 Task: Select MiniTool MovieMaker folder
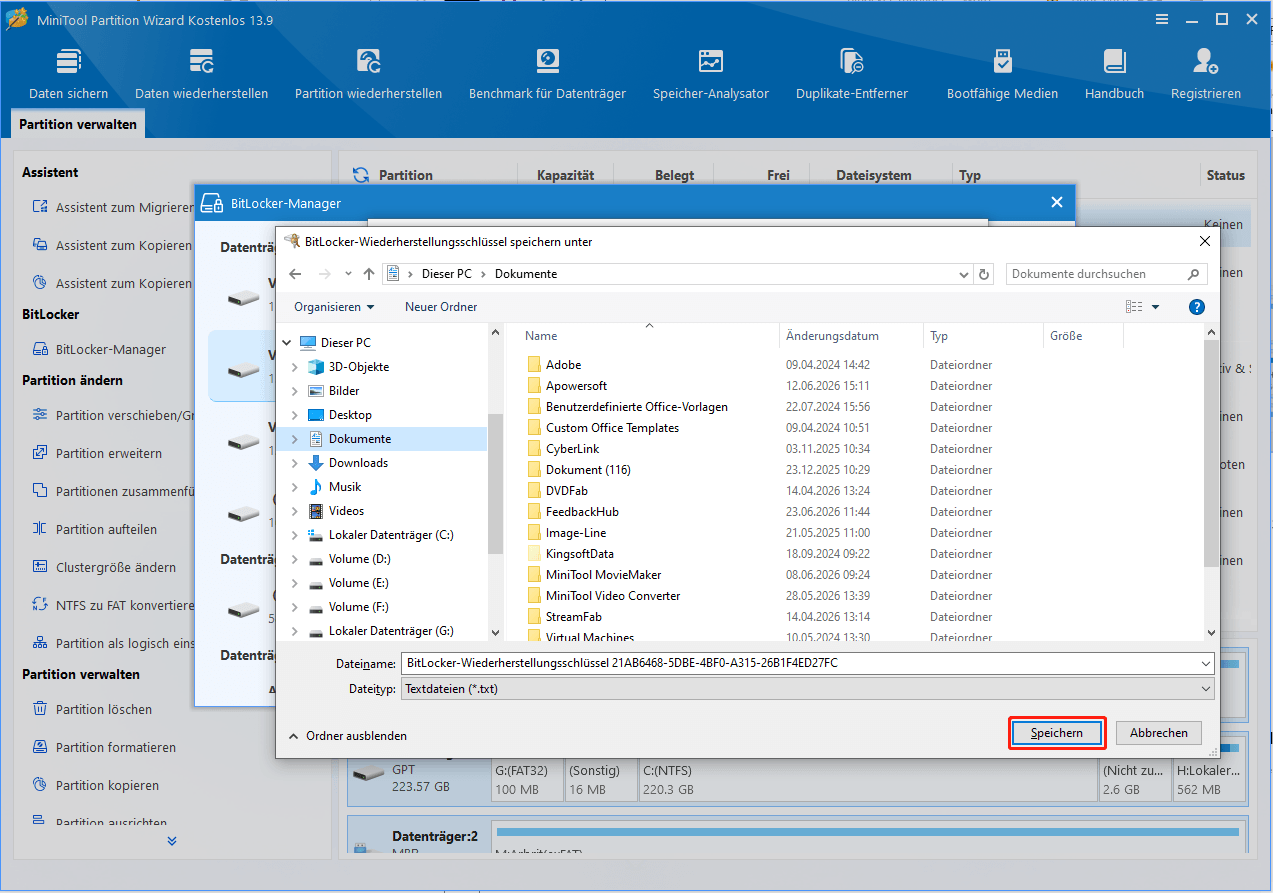pos(603,575)
